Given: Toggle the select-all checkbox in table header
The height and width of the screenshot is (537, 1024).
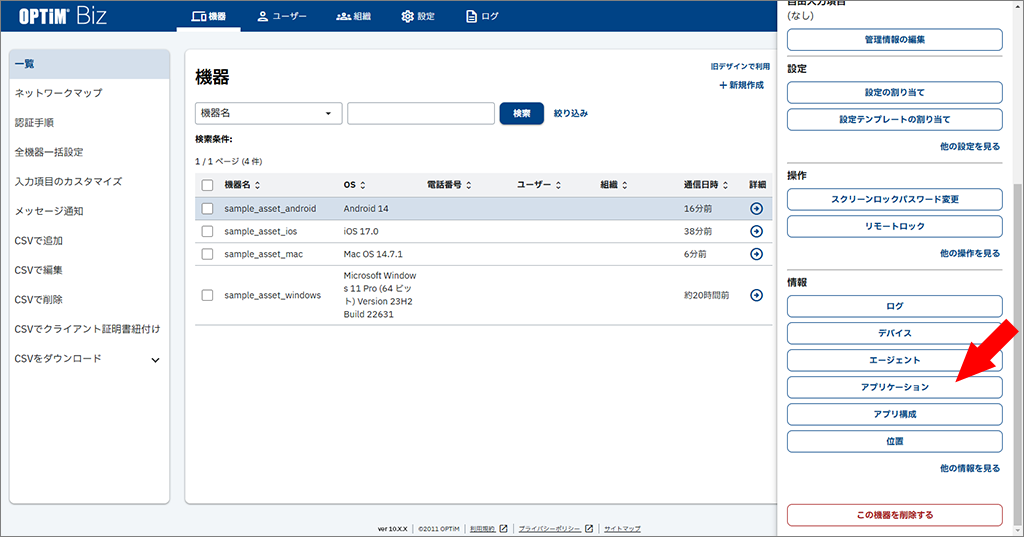Looking at the screenshot, I should point(207,186).
